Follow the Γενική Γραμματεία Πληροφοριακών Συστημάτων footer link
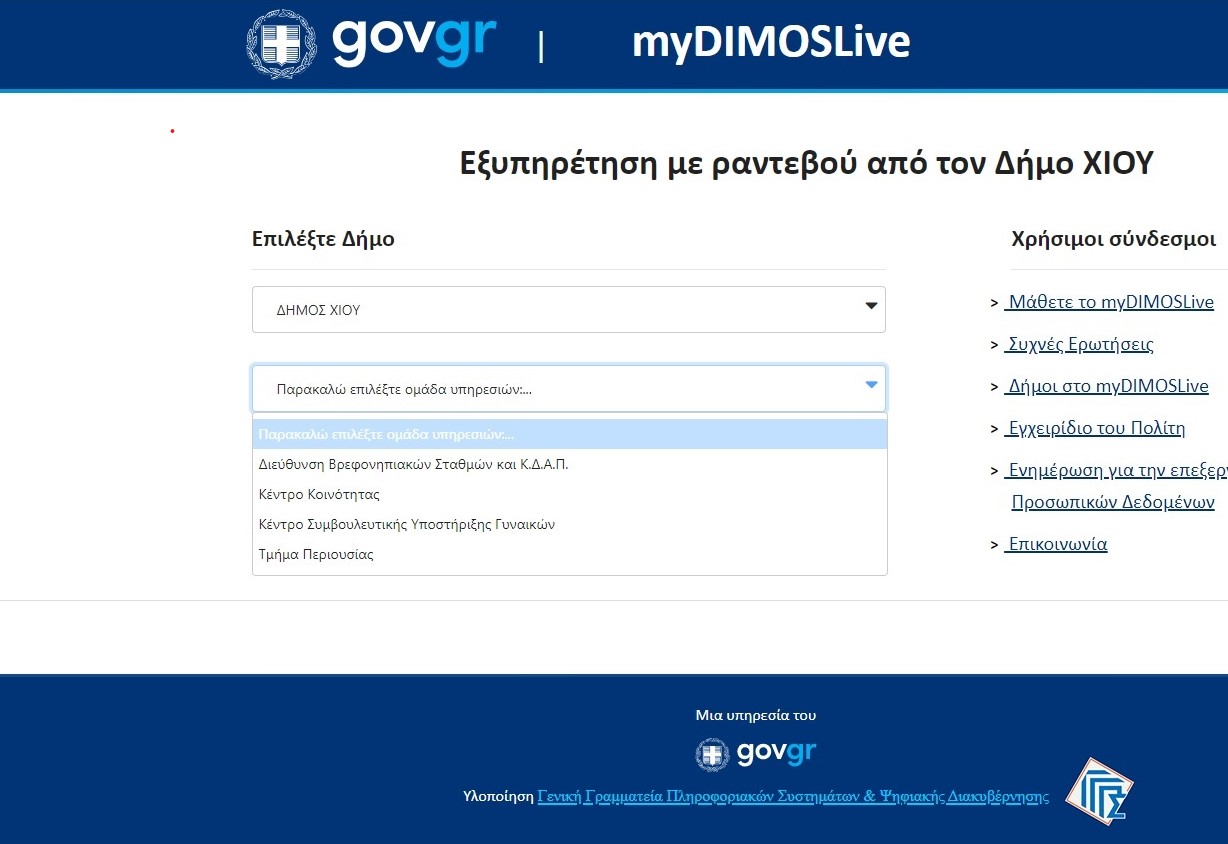This screenshot has height=844, width=1228. tap(793, 796)
